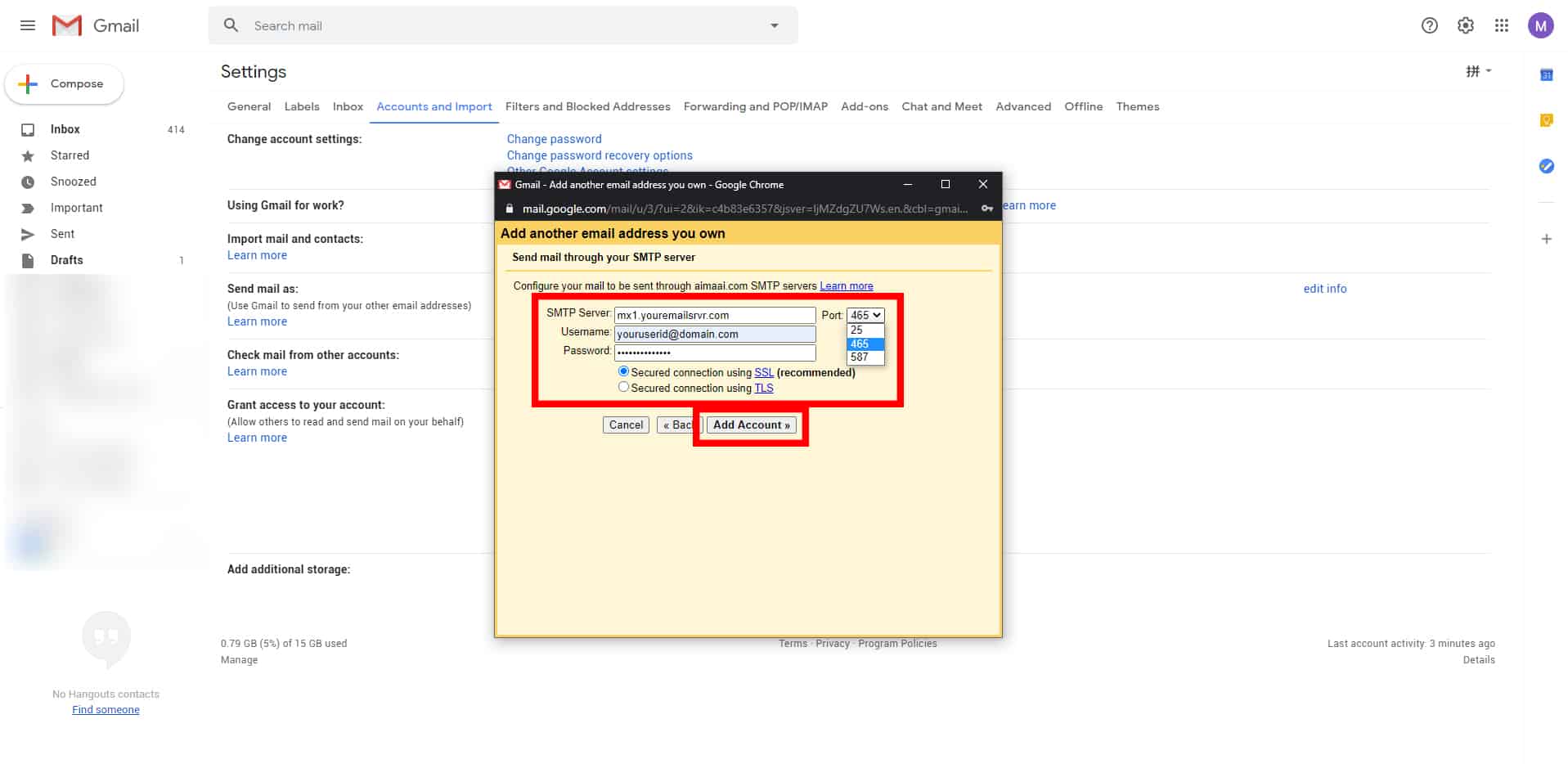Click Learn more under Check mail
This screenshot has height=764, width=1568.
click(257, 371)
